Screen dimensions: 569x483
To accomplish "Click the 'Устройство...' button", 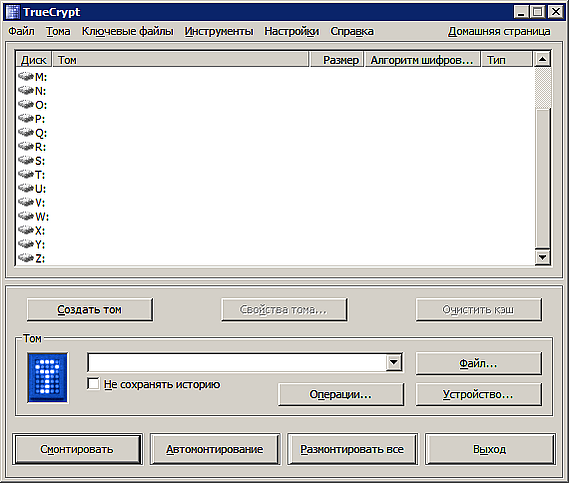I will tap(478, 394).
